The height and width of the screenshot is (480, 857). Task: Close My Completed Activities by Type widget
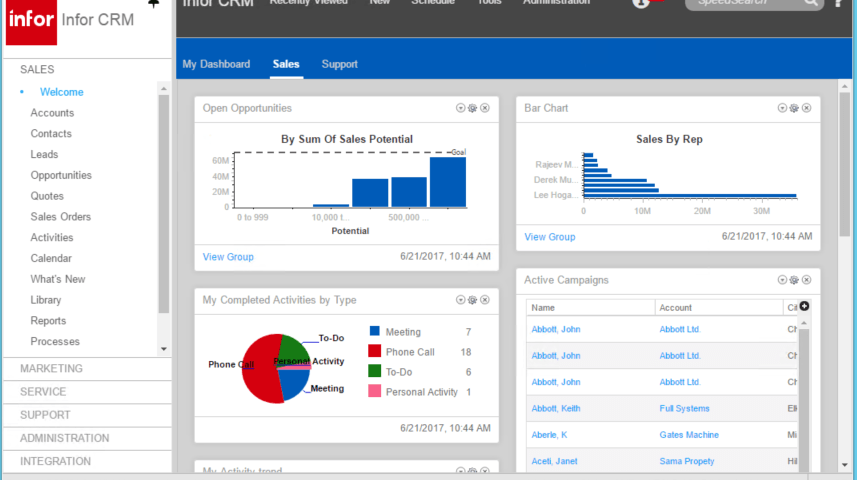[485, 300]
